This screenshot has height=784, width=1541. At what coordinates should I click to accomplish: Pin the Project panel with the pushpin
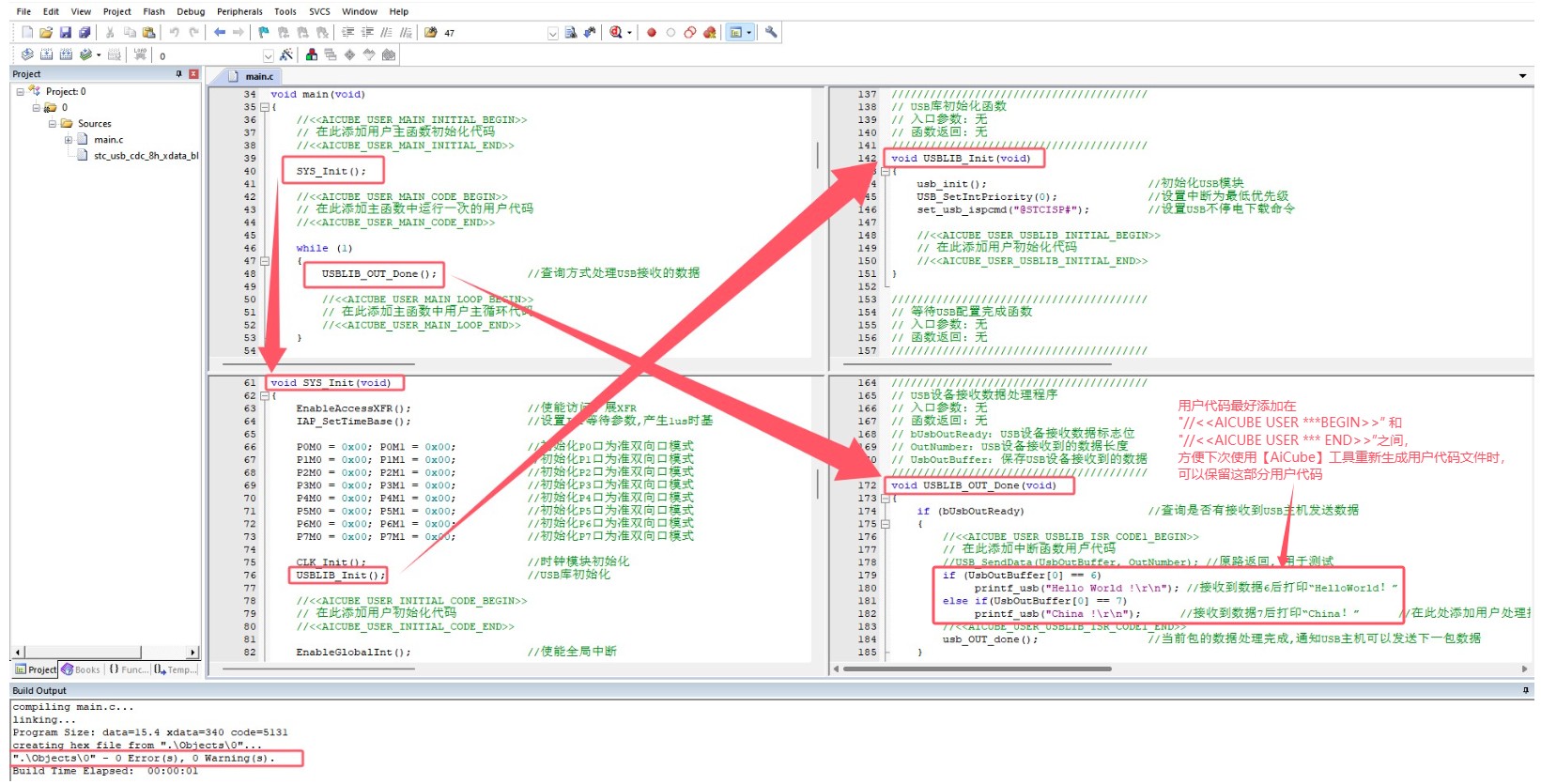179,73
